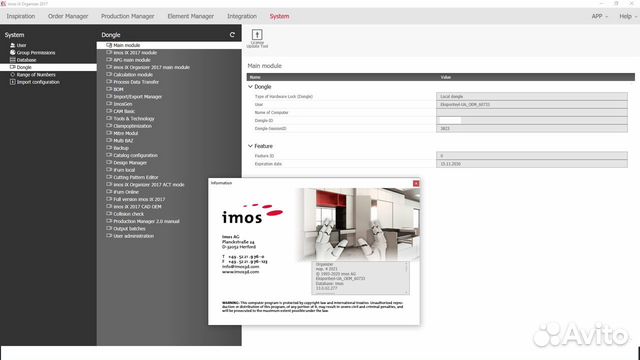This screenshot has width=640, height=360.
Task: Click the Name column header
Action: click(x=255, y=77)
